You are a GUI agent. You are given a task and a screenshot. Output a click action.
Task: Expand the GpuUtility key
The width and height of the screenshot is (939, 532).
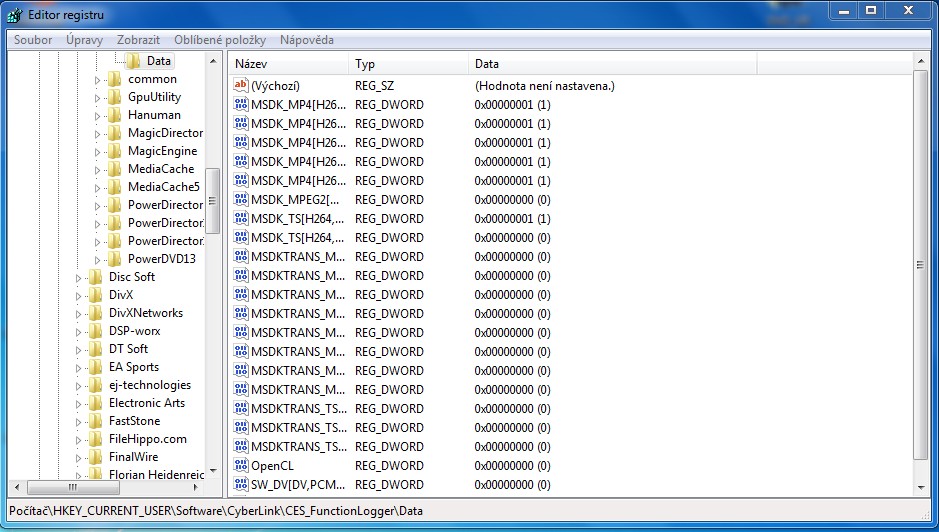click(97, 98)
